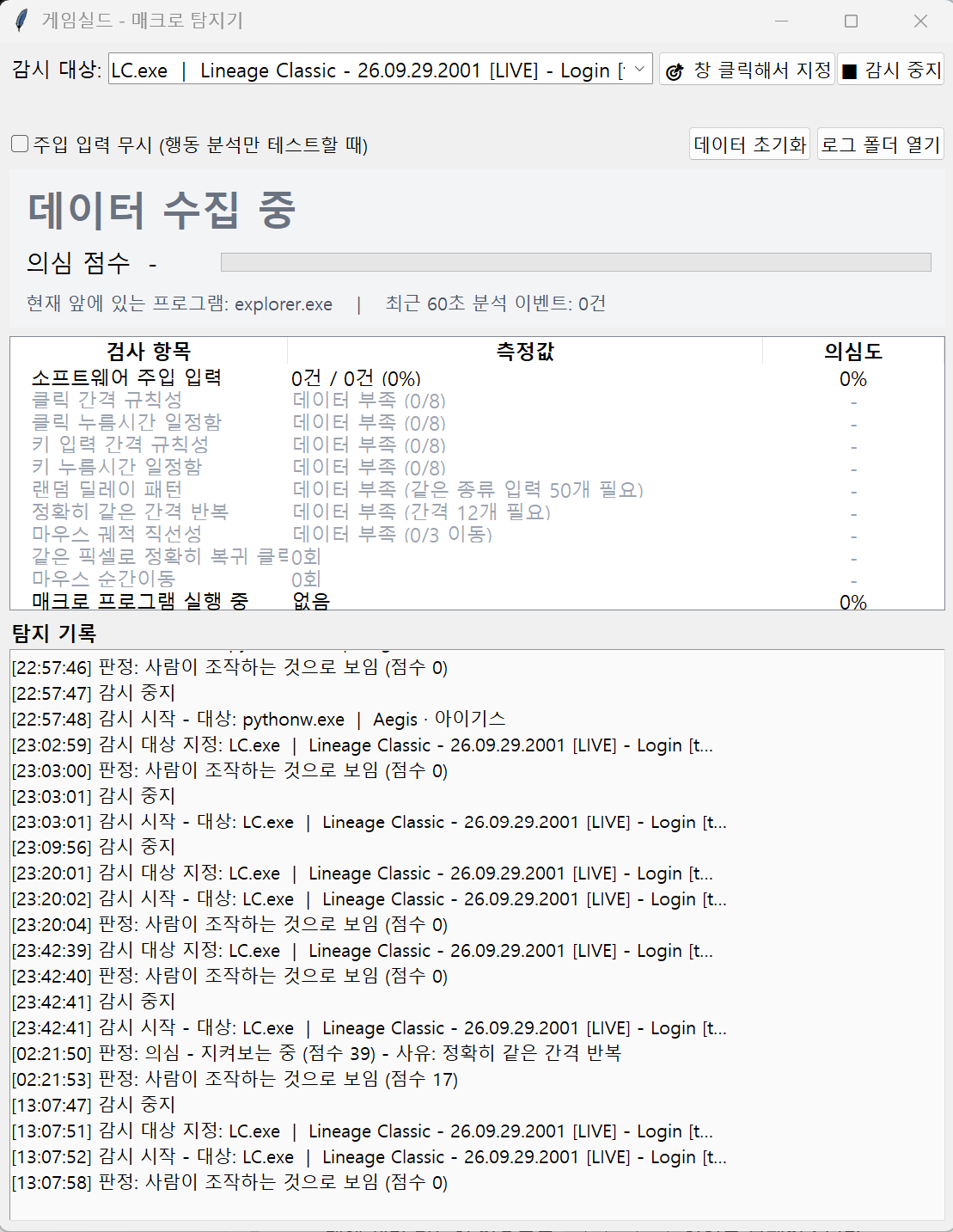Select the 소프트웨어 주입 입력 row
Screen dimensions: 953x1232
[x=478, y=378]
